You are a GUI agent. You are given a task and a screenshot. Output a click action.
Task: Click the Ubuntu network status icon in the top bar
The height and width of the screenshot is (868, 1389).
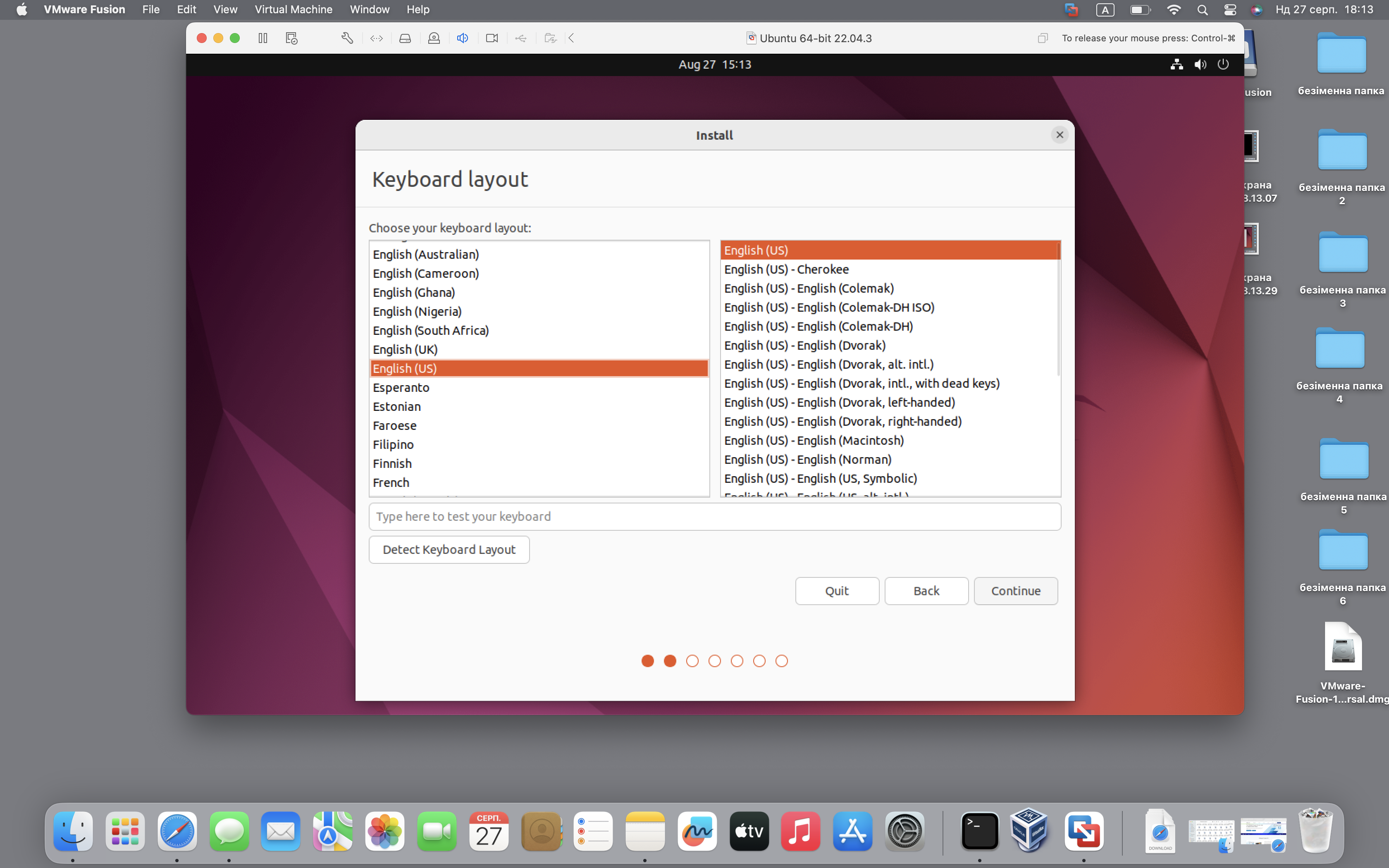[1177, 64]
